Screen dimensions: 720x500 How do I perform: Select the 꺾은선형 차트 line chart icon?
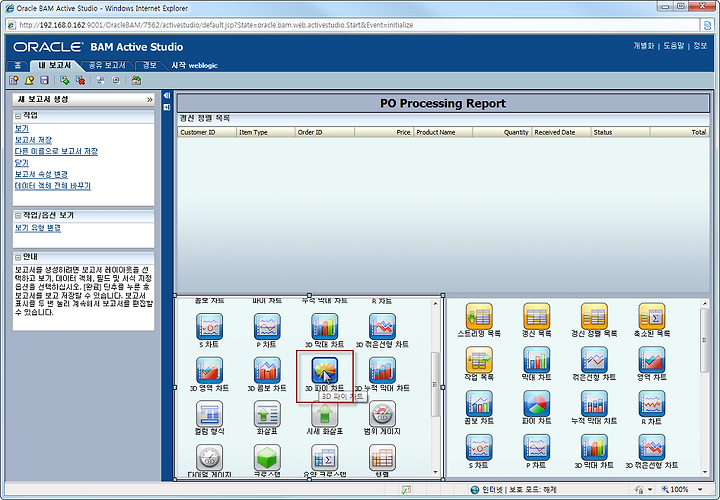click(x=594, y=360)
